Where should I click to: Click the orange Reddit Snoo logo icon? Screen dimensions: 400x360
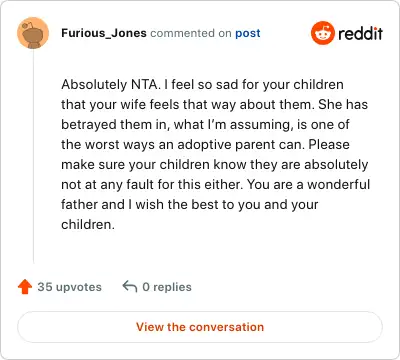(323, 33)
